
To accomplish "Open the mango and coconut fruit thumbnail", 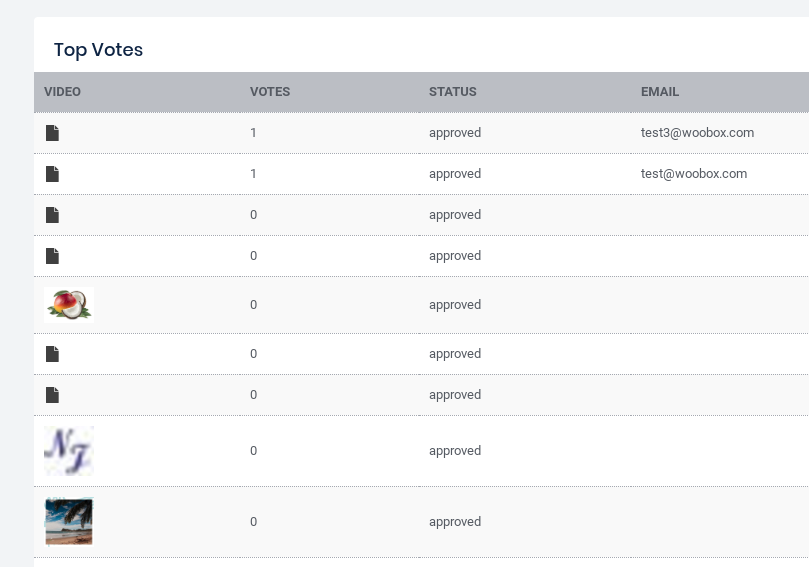I will 69,304.
